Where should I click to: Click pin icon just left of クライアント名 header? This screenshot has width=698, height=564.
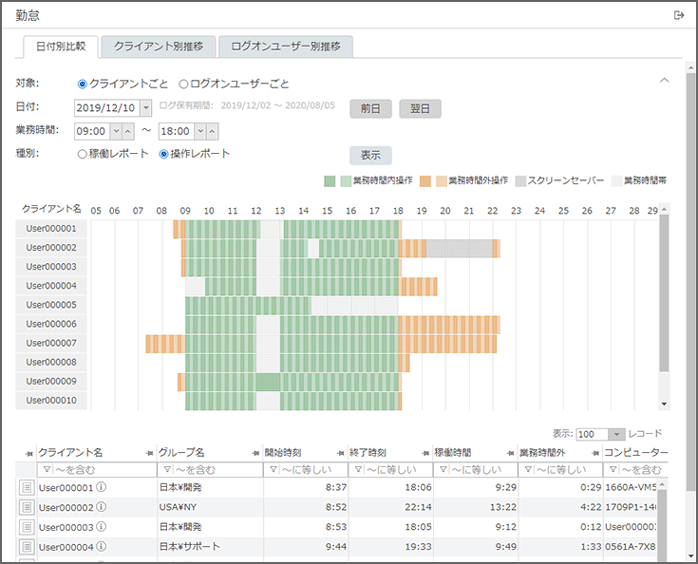coord(29,454)
